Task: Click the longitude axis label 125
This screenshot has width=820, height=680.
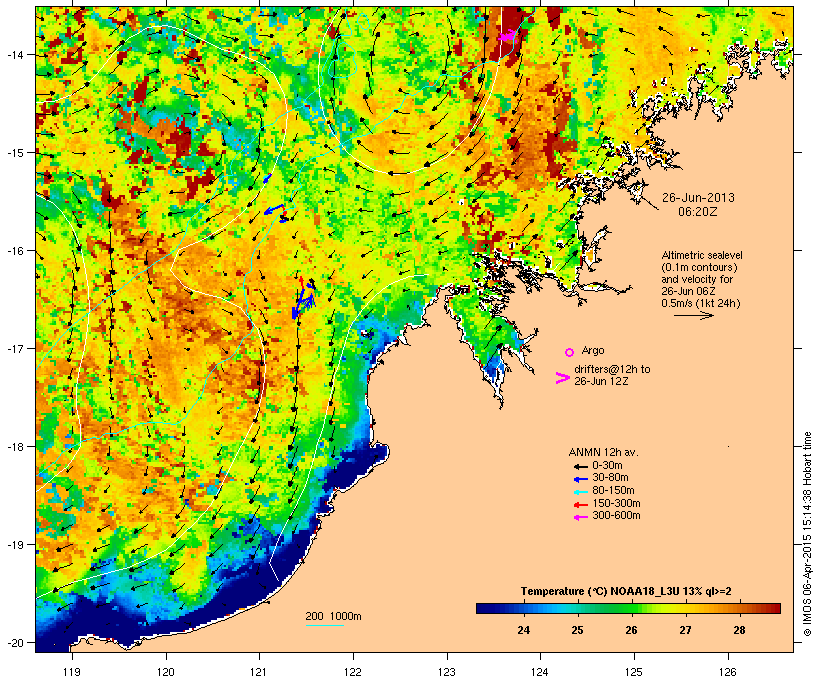Action: 634,672
